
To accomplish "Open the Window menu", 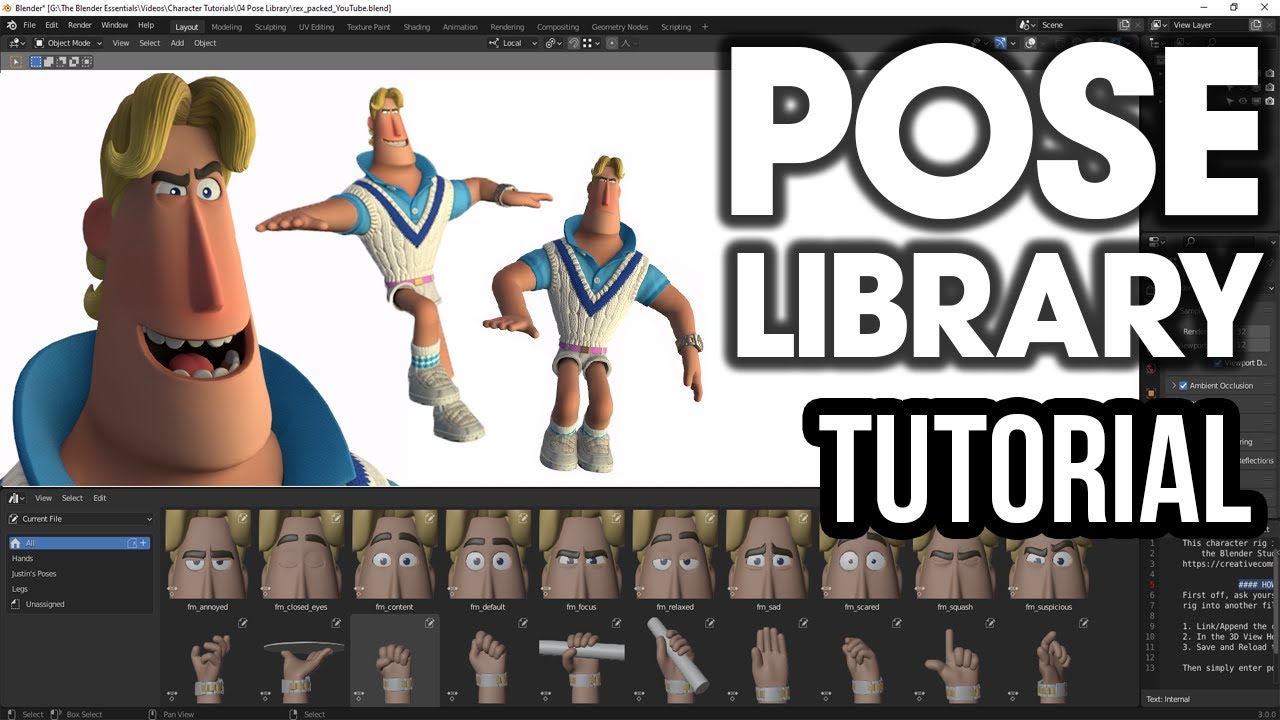I will click(115, 25).
